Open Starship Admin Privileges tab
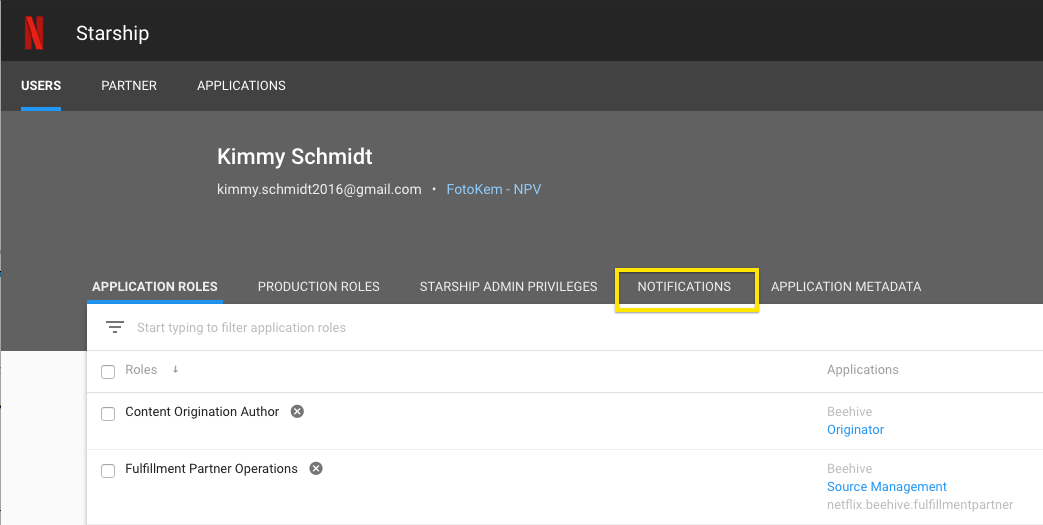The height and width of the screenshot is (525, 1043). [x=508, y=287]
